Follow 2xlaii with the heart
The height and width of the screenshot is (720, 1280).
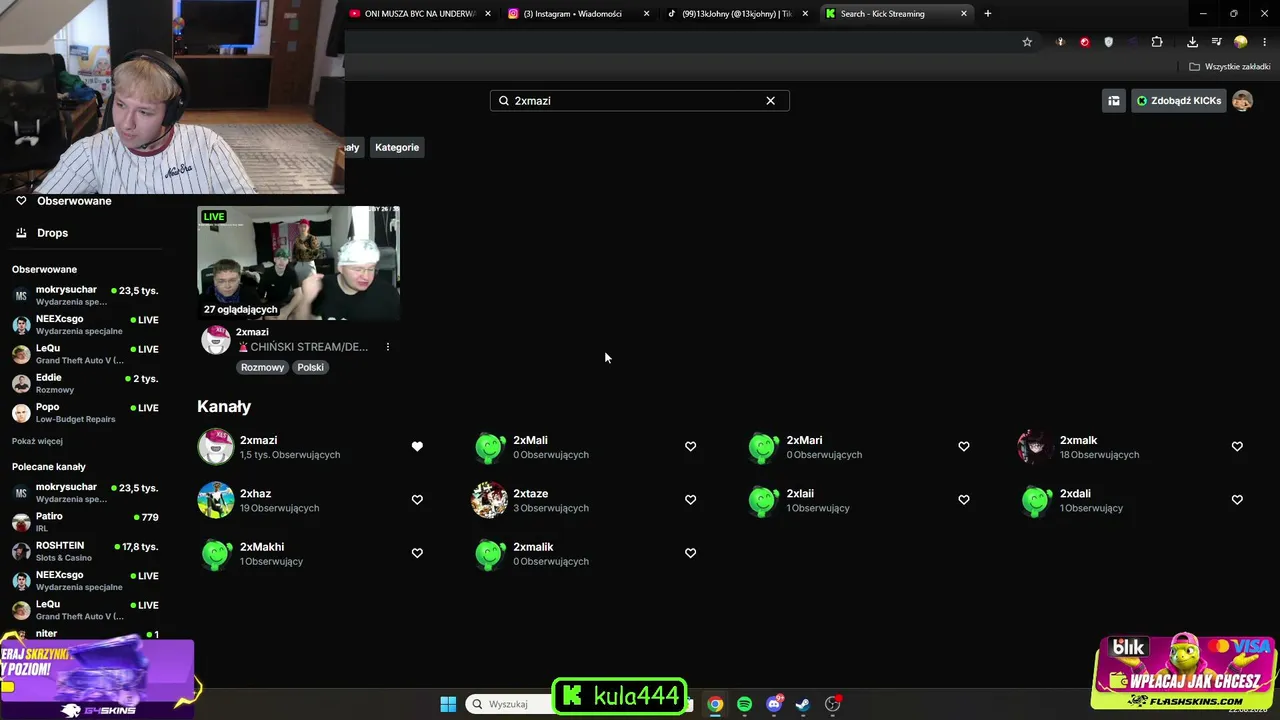(964, 500)
